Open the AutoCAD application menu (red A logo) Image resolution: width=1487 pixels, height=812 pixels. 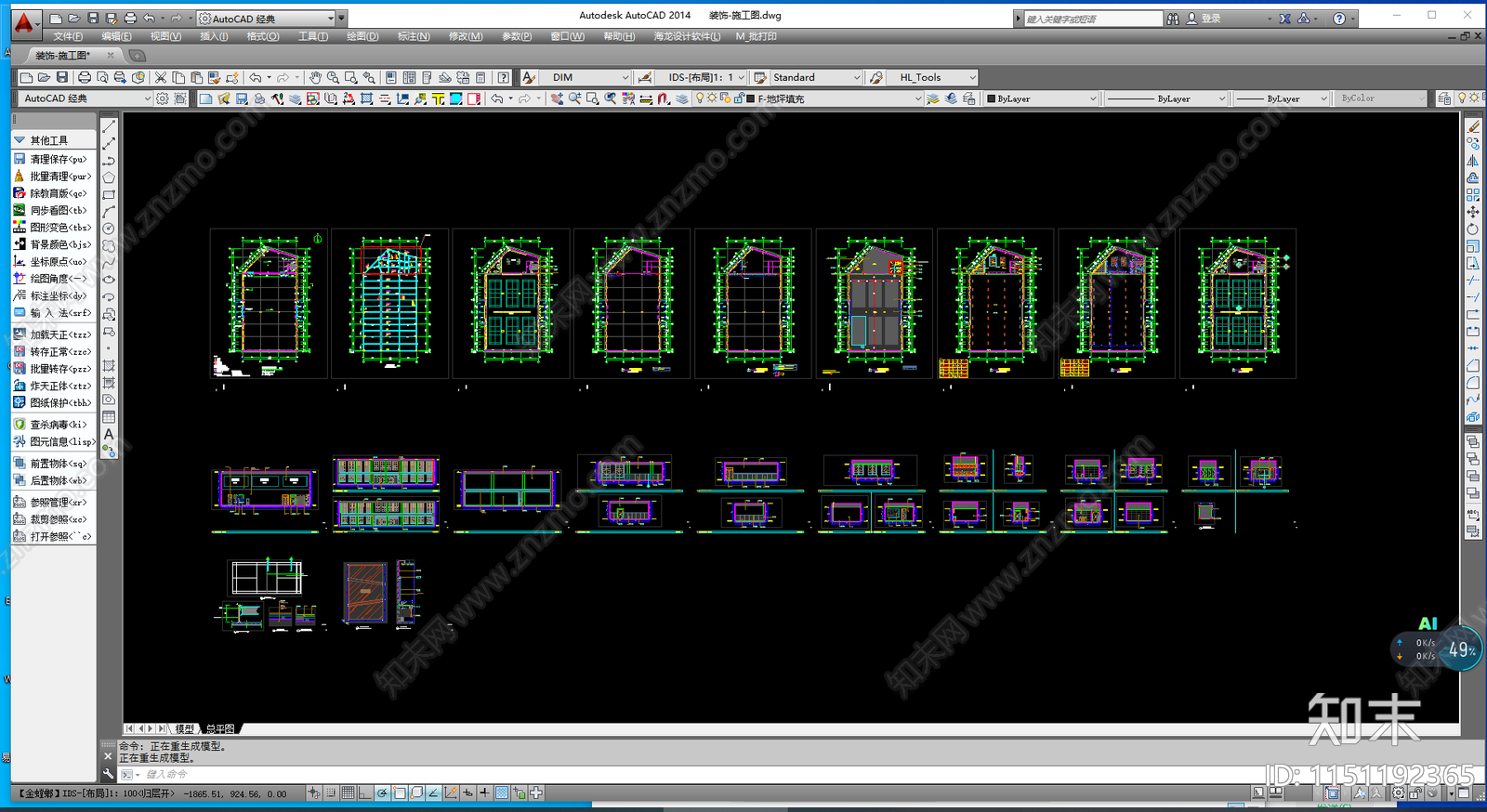tap(25, 23)
